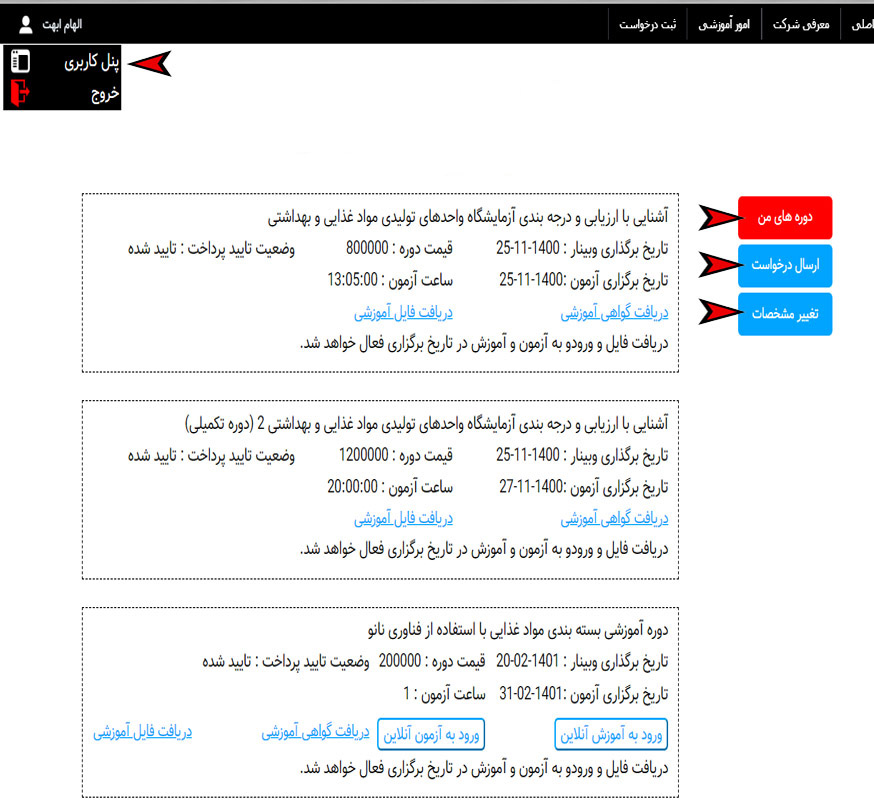Click the پنل کاربری panel icon
Screen dimensions: 874x805
click(21, 61)
